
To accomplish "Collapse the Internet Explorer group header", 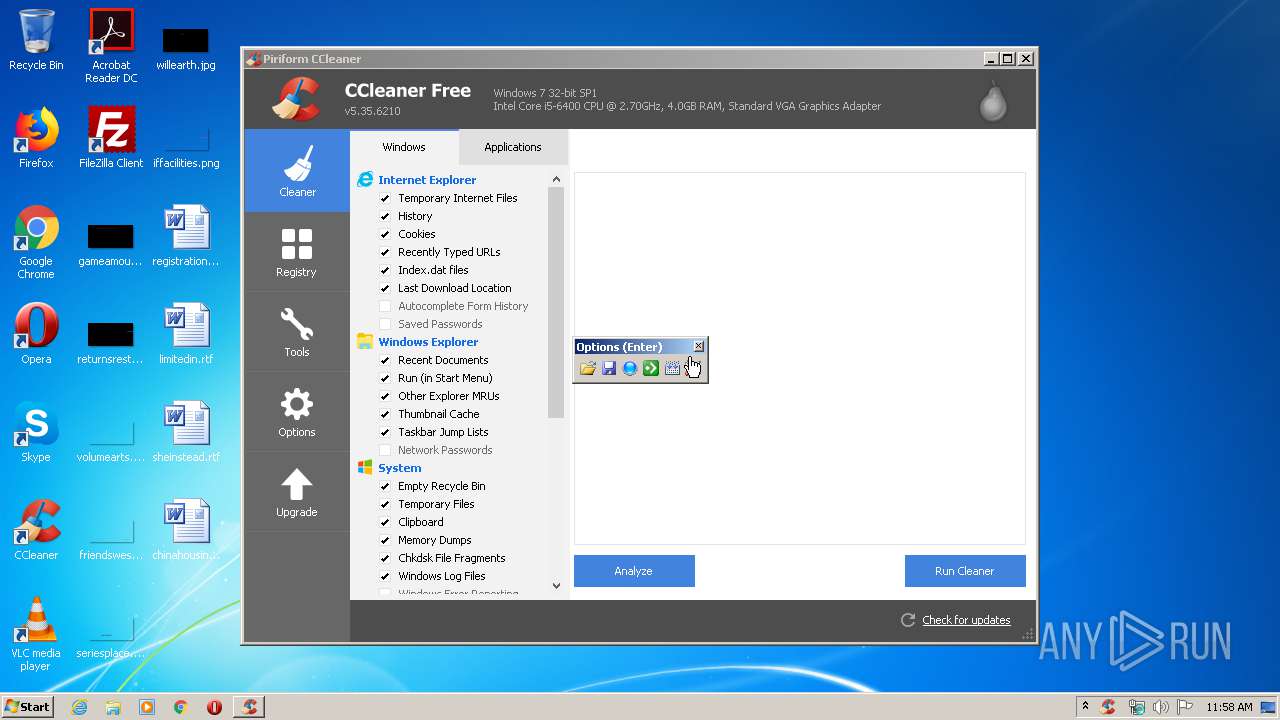I will (427, 180).
